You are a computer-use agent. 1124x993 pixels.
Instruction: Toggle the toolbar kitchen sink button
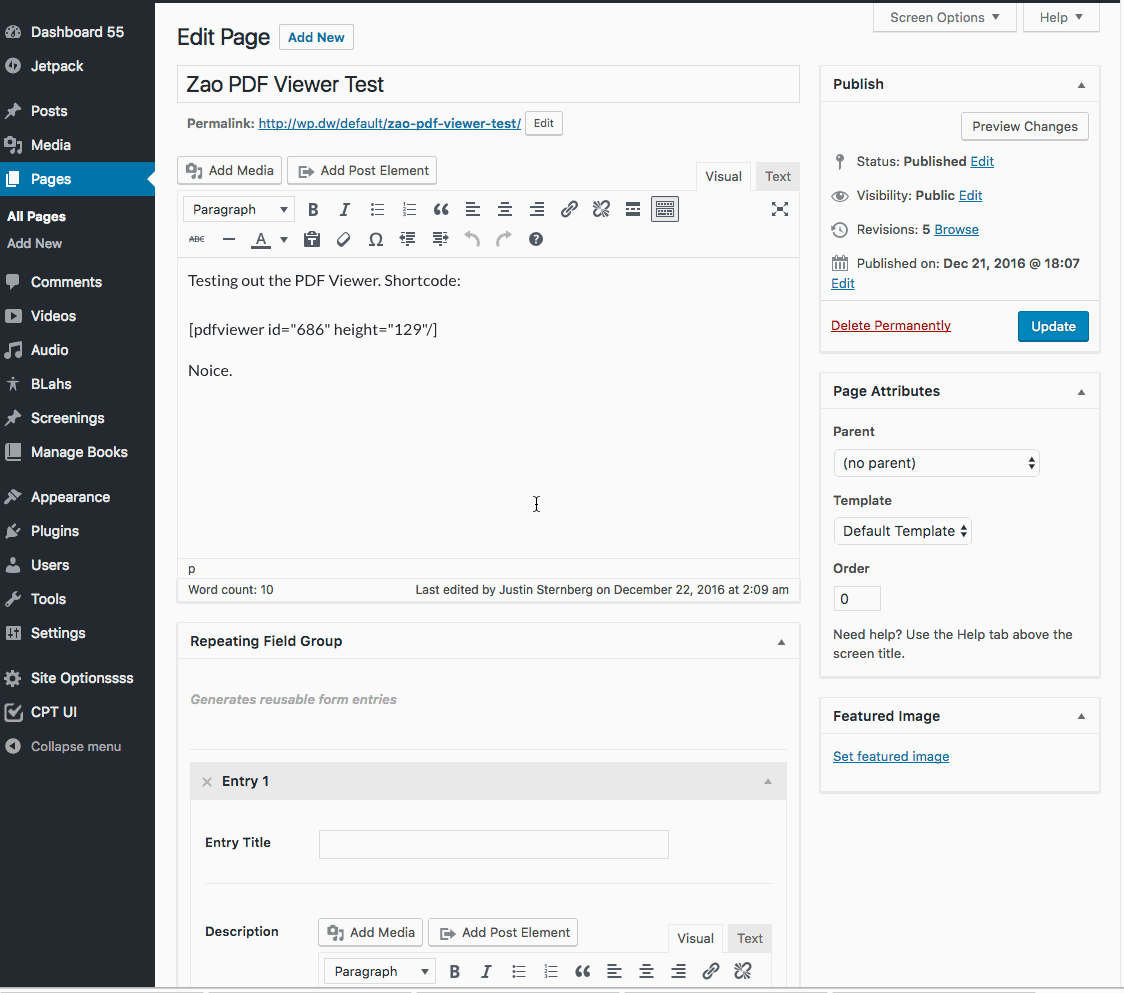(x=665, y=209)
